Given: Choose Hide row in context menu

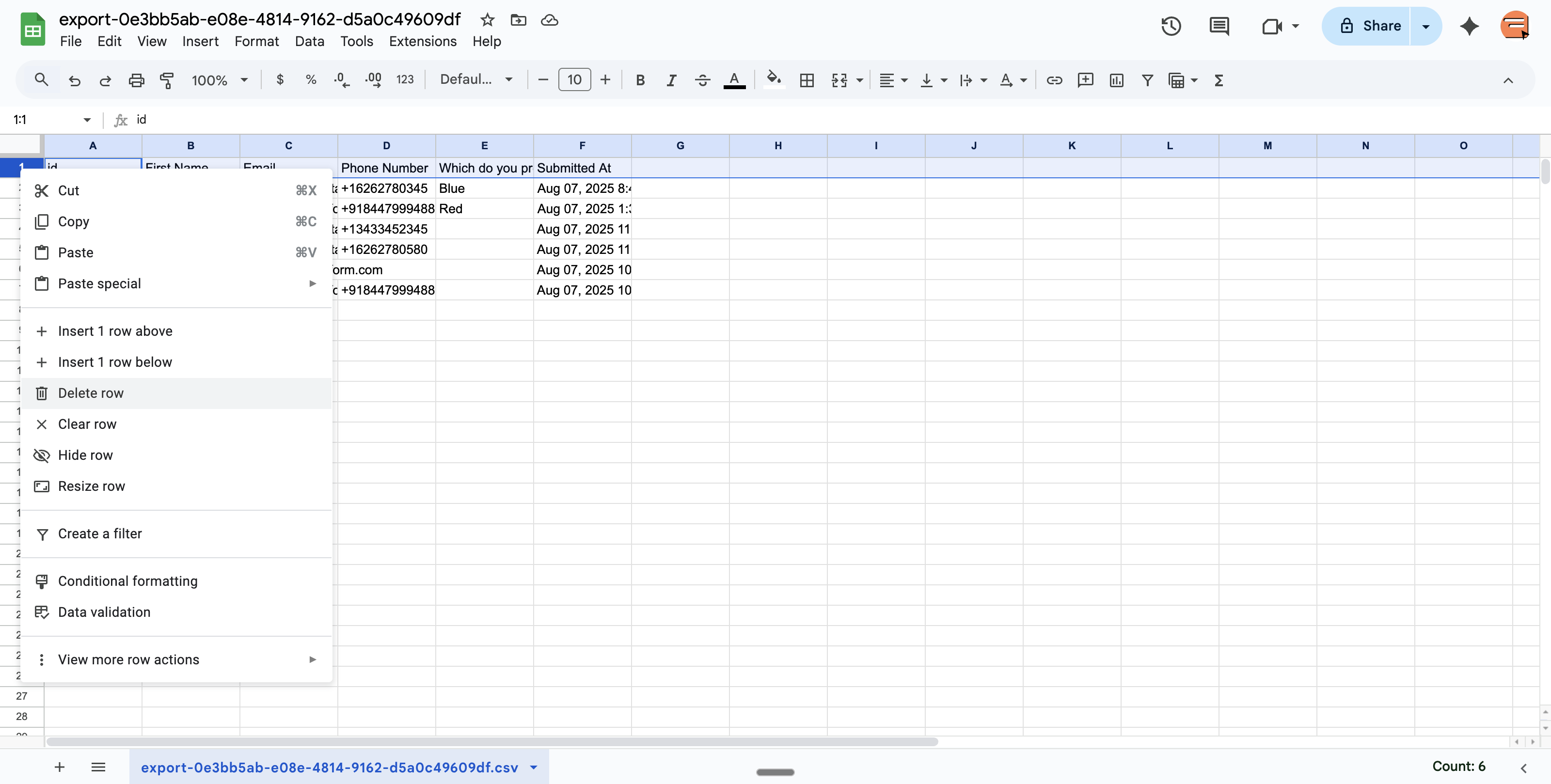Looking at the screenshot, I should point(176,455).
